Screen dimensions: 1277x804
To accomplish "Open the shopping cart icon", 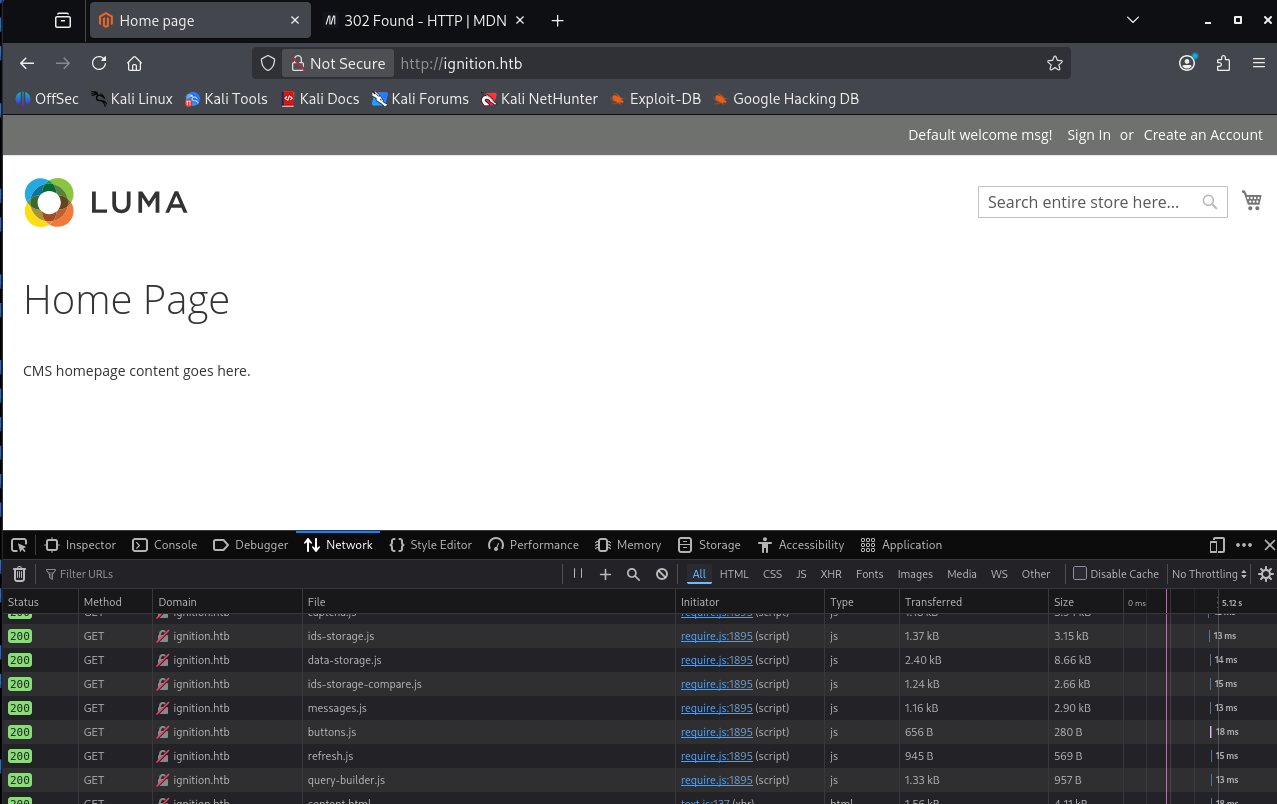I will click(1251, 200).
